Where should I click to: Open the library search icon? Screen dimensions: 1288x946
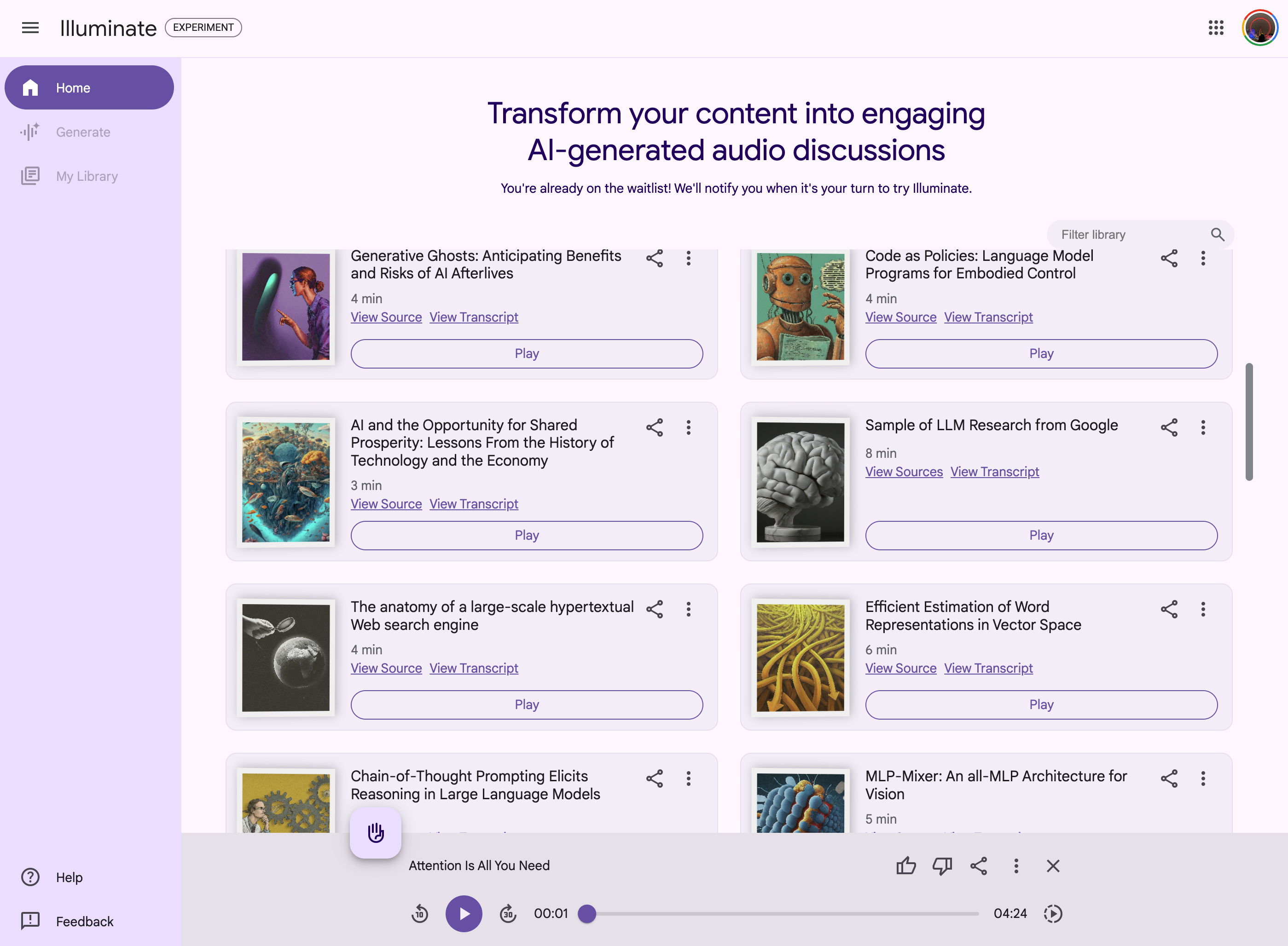(1218, 234)
